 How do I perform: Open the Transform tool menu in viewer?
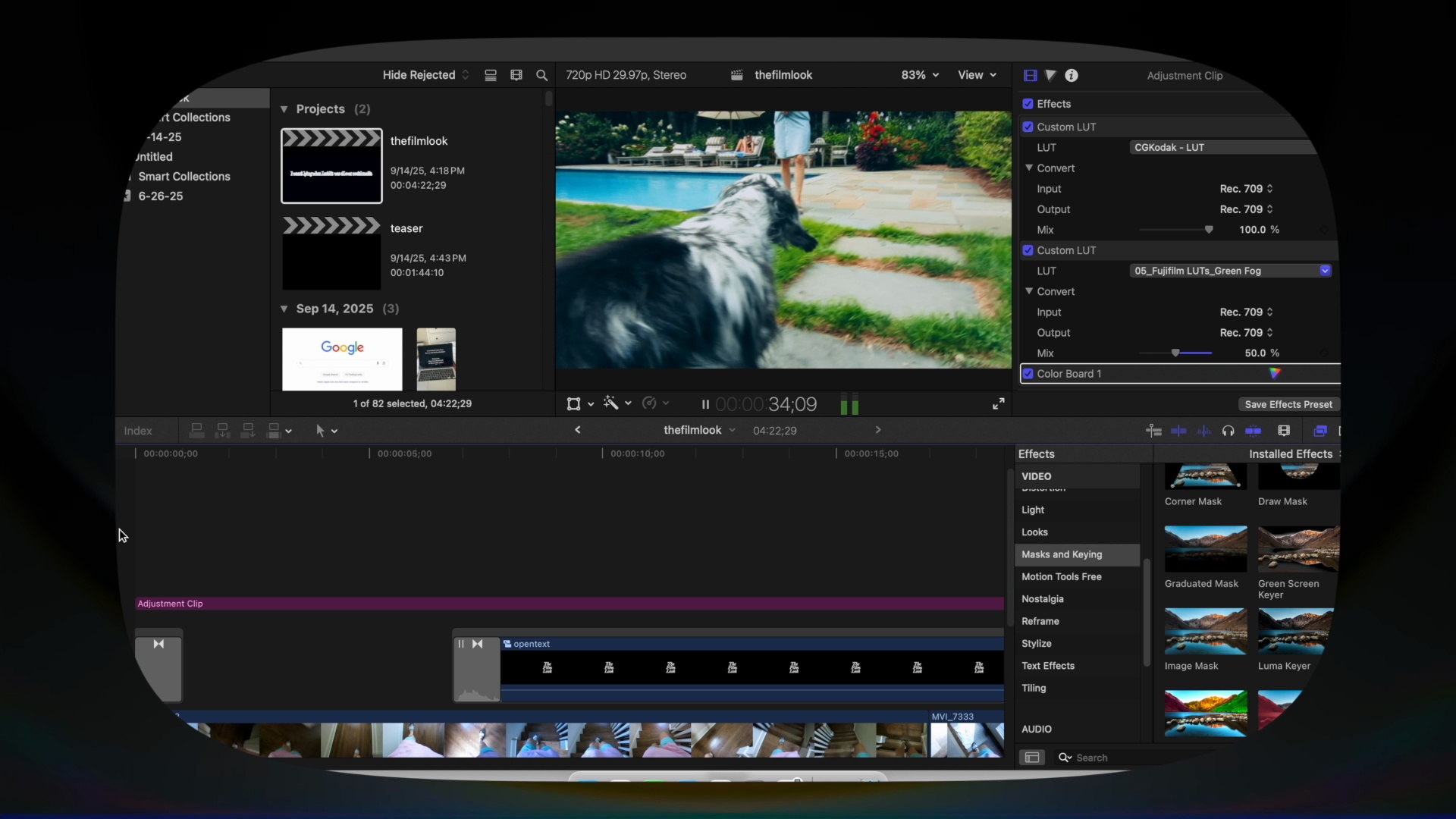(x=580, y=404)
